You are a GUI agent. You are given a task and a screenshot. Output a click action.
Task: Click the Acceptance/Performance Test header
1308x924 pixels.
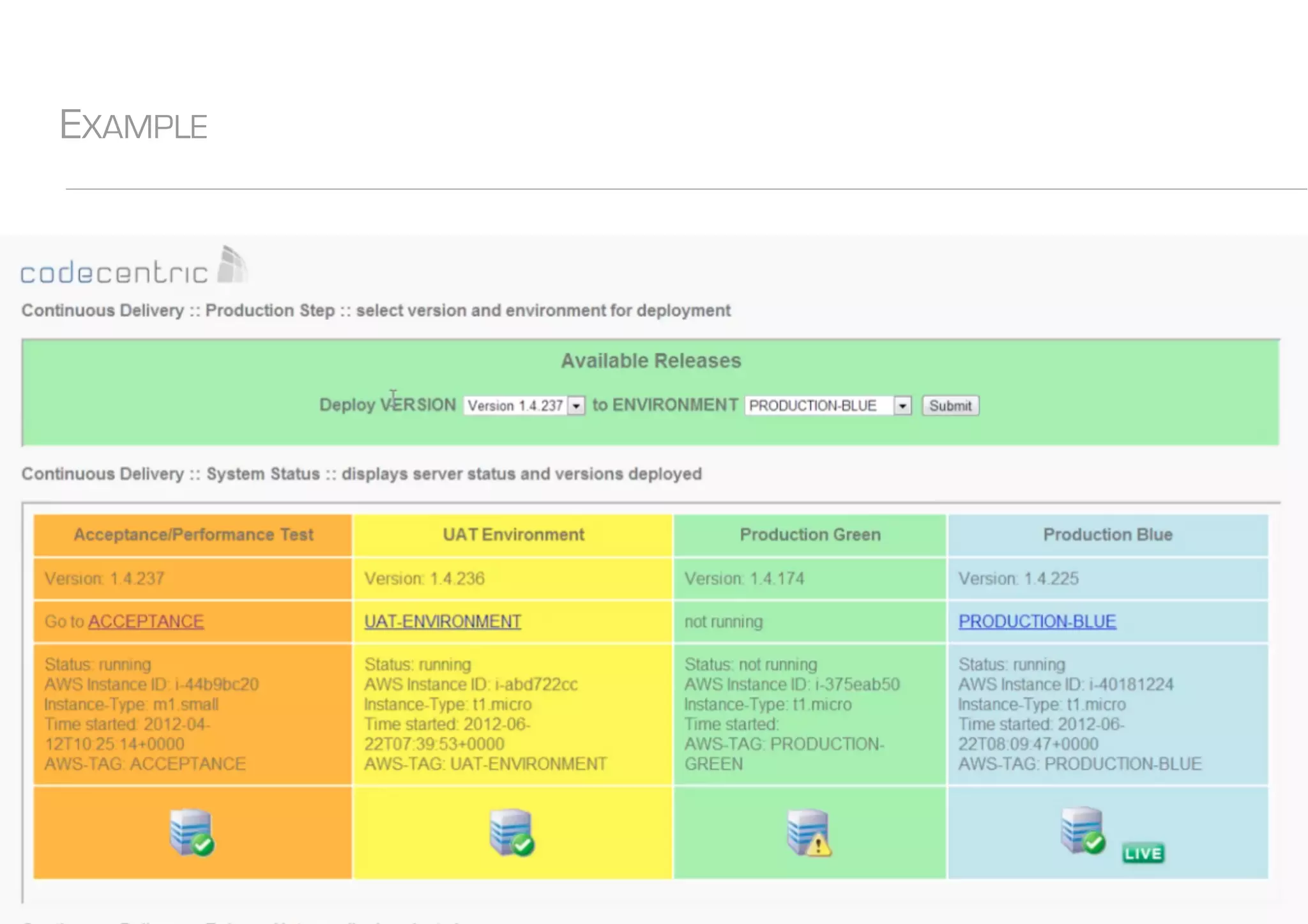pyautogui.click(x=193, y=534)
